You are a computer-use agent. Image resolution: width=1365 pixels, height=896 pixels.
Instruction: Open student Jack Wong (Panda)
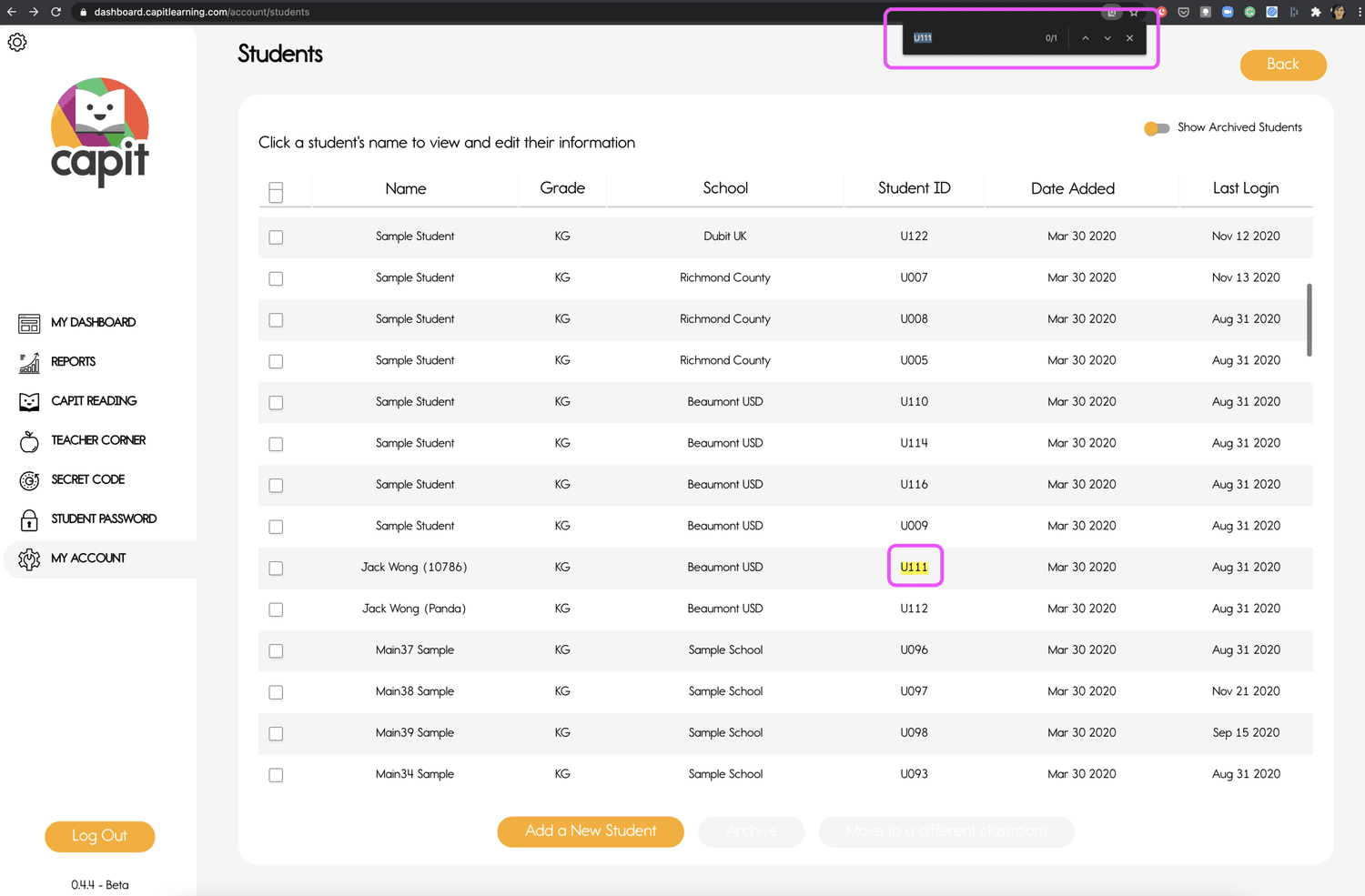click(x=414, y=609)
